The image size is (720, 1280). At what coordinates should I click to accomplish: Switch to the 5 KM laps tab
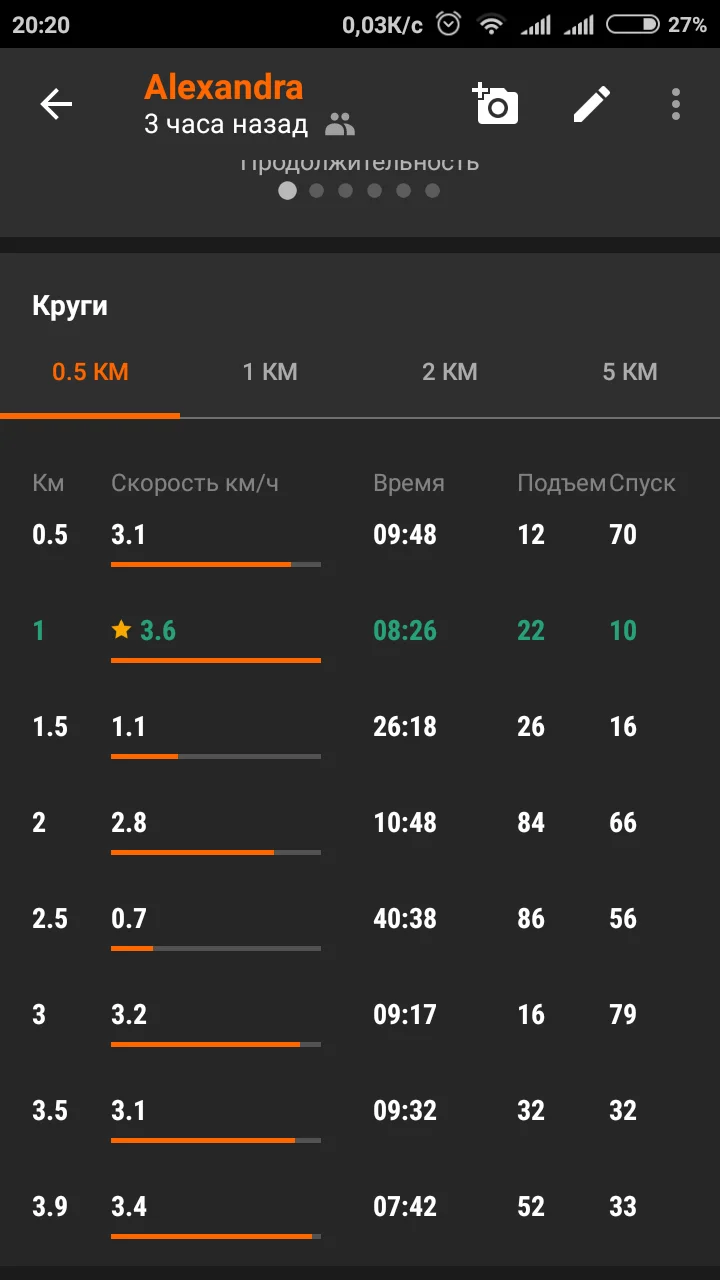[x=630, y=372]
